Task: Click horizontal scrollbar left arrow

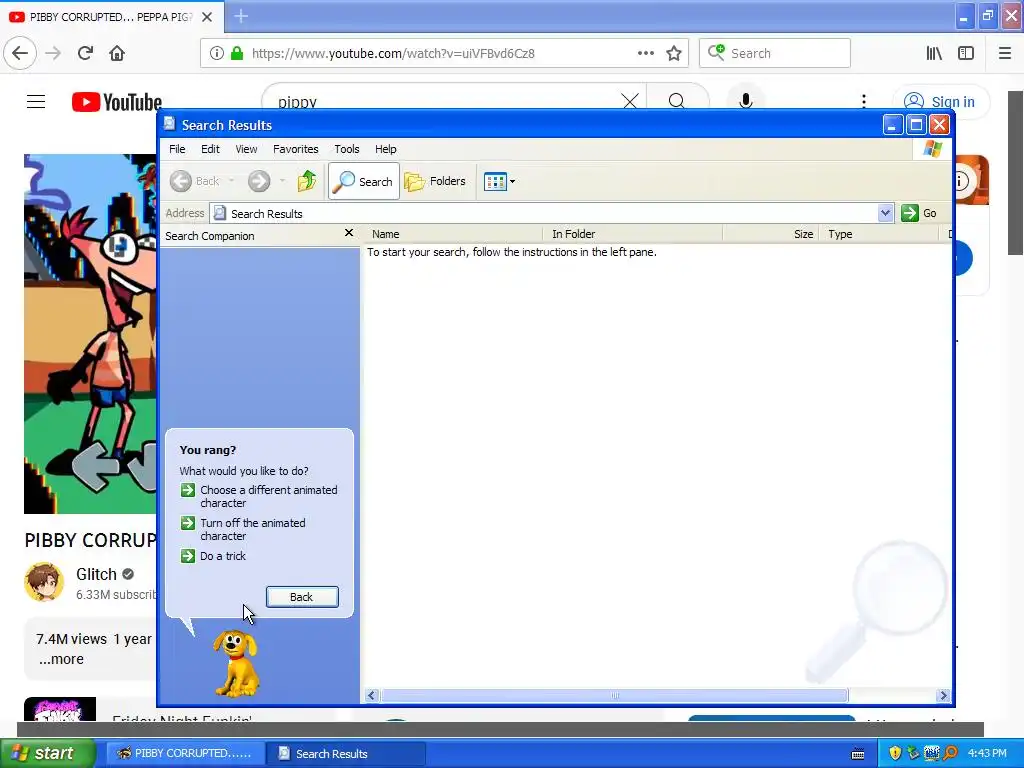Action: pos(372,696)
